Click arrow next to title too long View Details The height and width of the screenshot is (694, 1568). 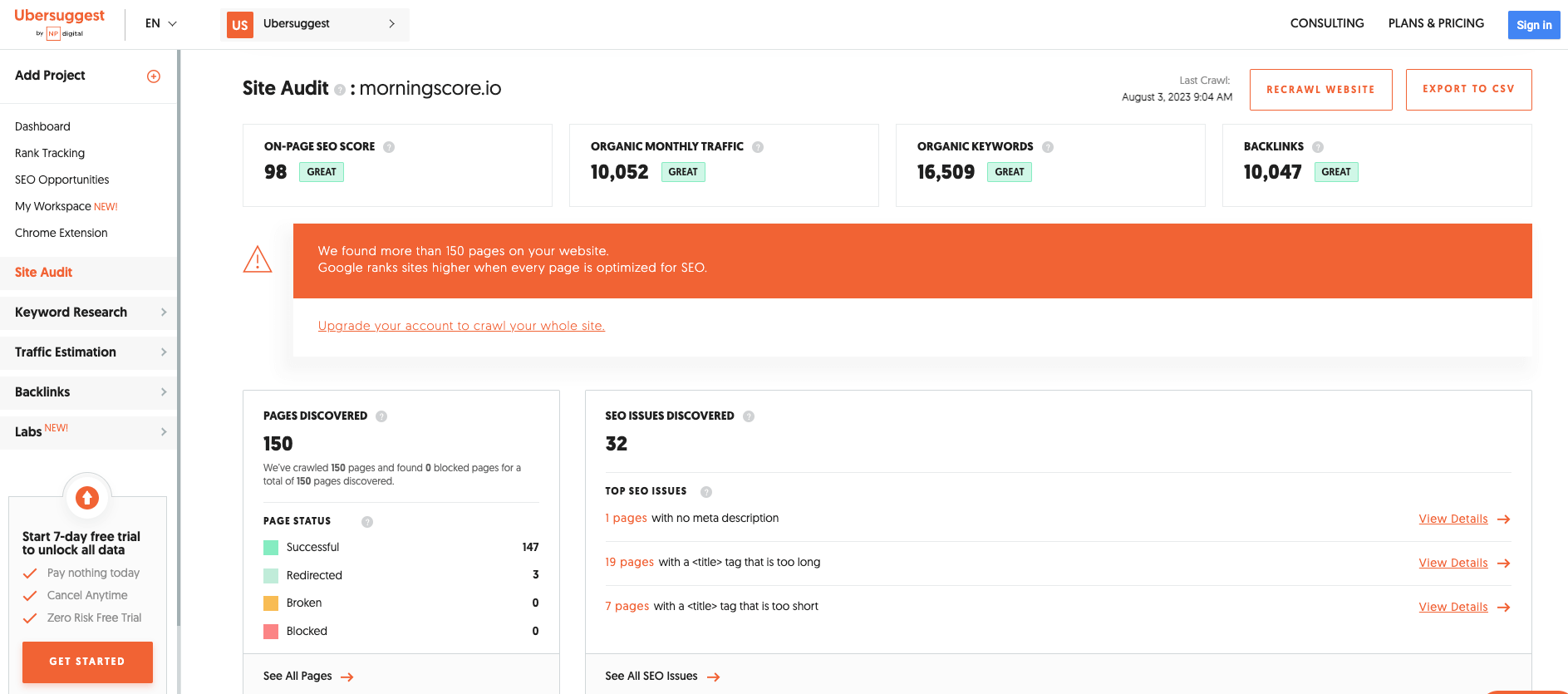point(1504,564)
